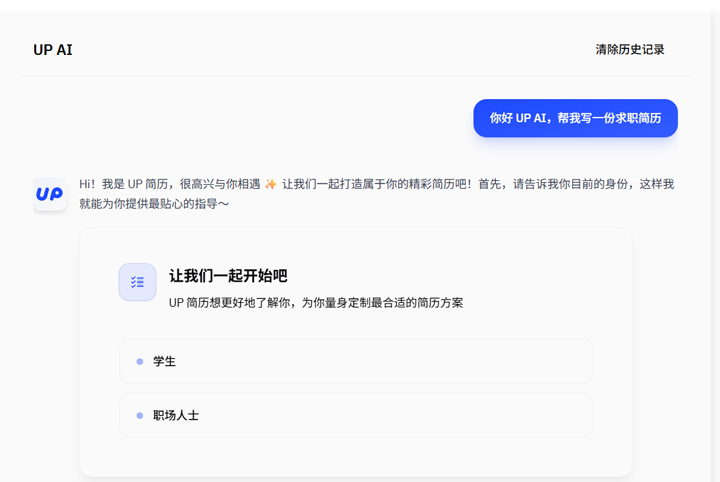Viewport: 720px width, 482px height.
Task: Click the UP logo avatar icon
Action: point(50,194)
